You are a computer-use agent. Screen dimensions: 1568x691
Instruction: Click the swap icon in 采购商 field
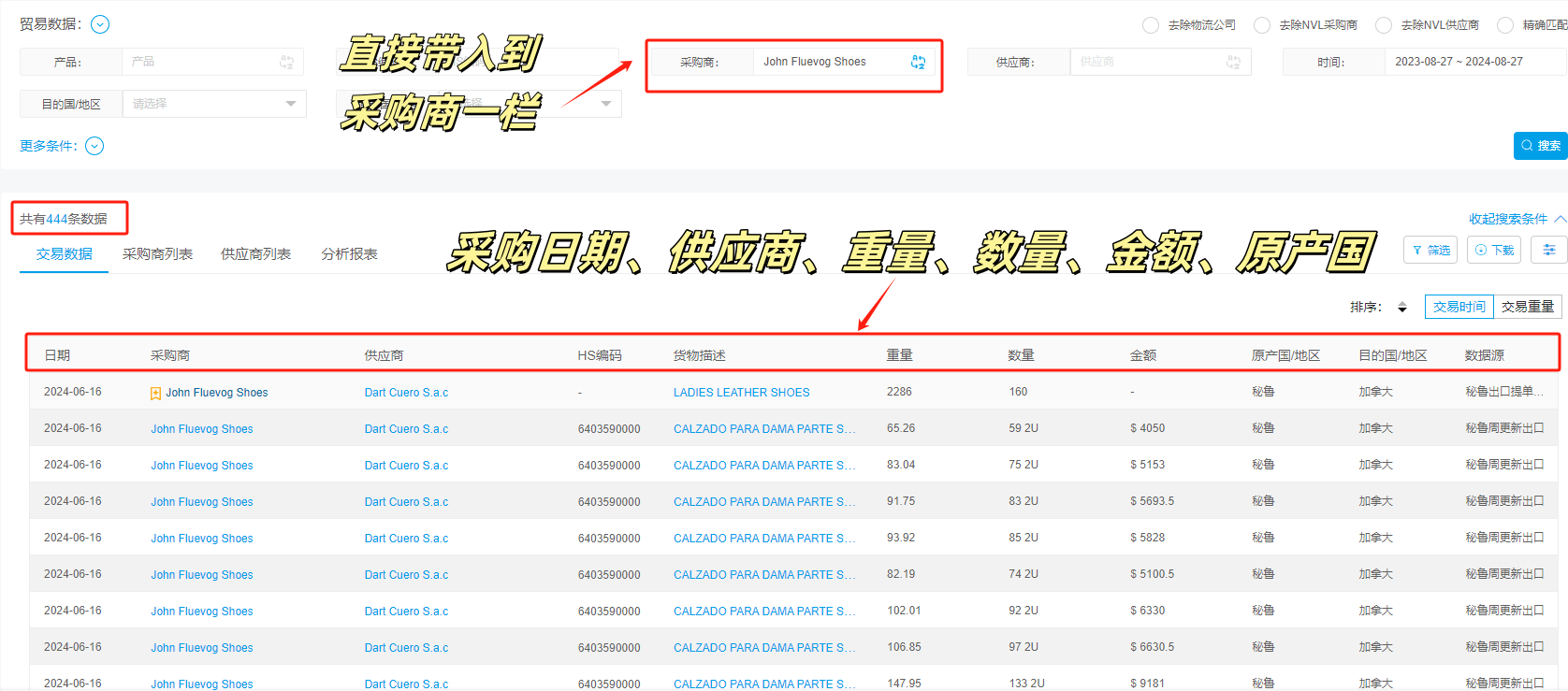pos(918,62)
